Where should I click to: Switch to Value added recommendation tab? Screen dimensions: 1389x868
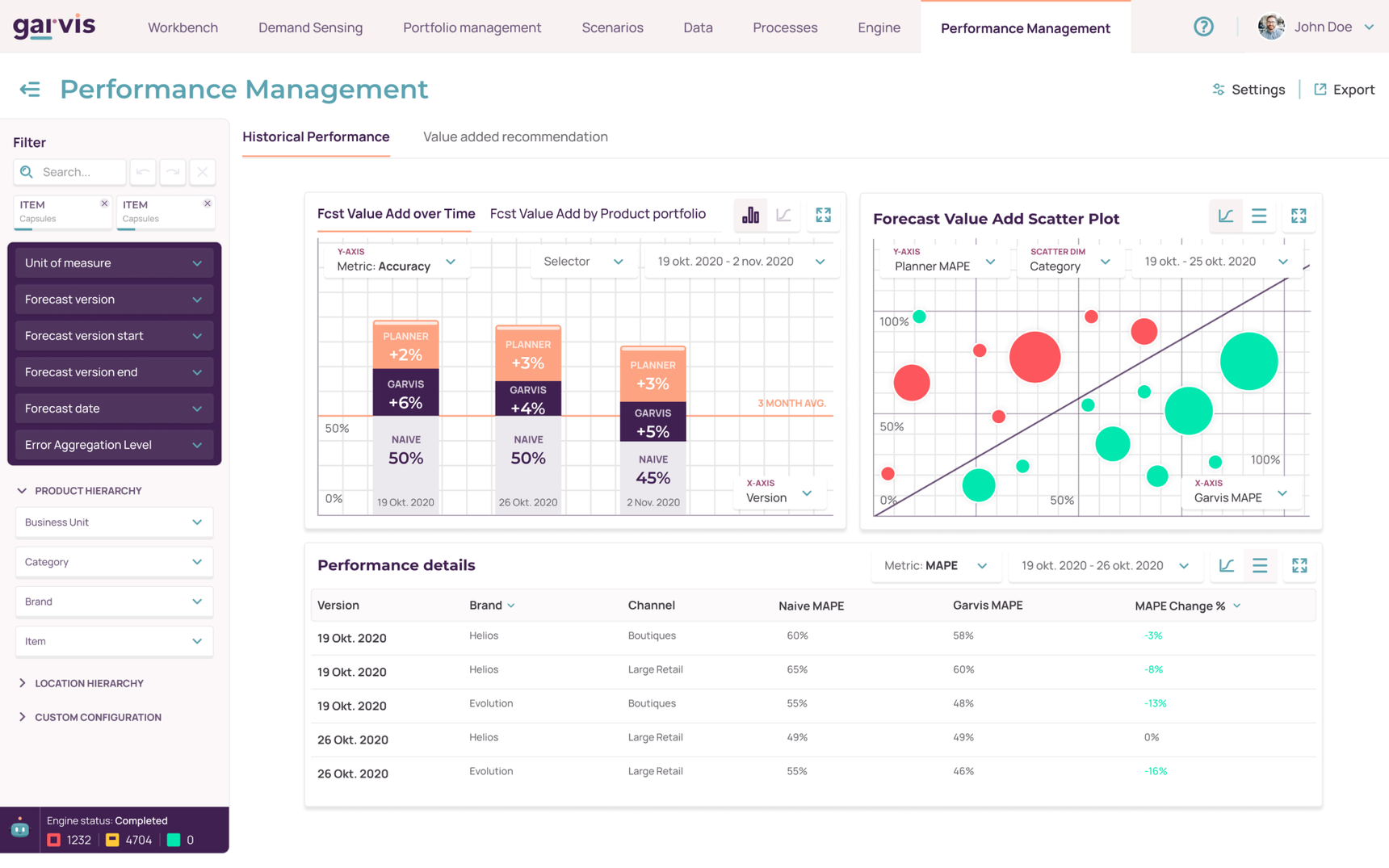click(x=515, y=136)
